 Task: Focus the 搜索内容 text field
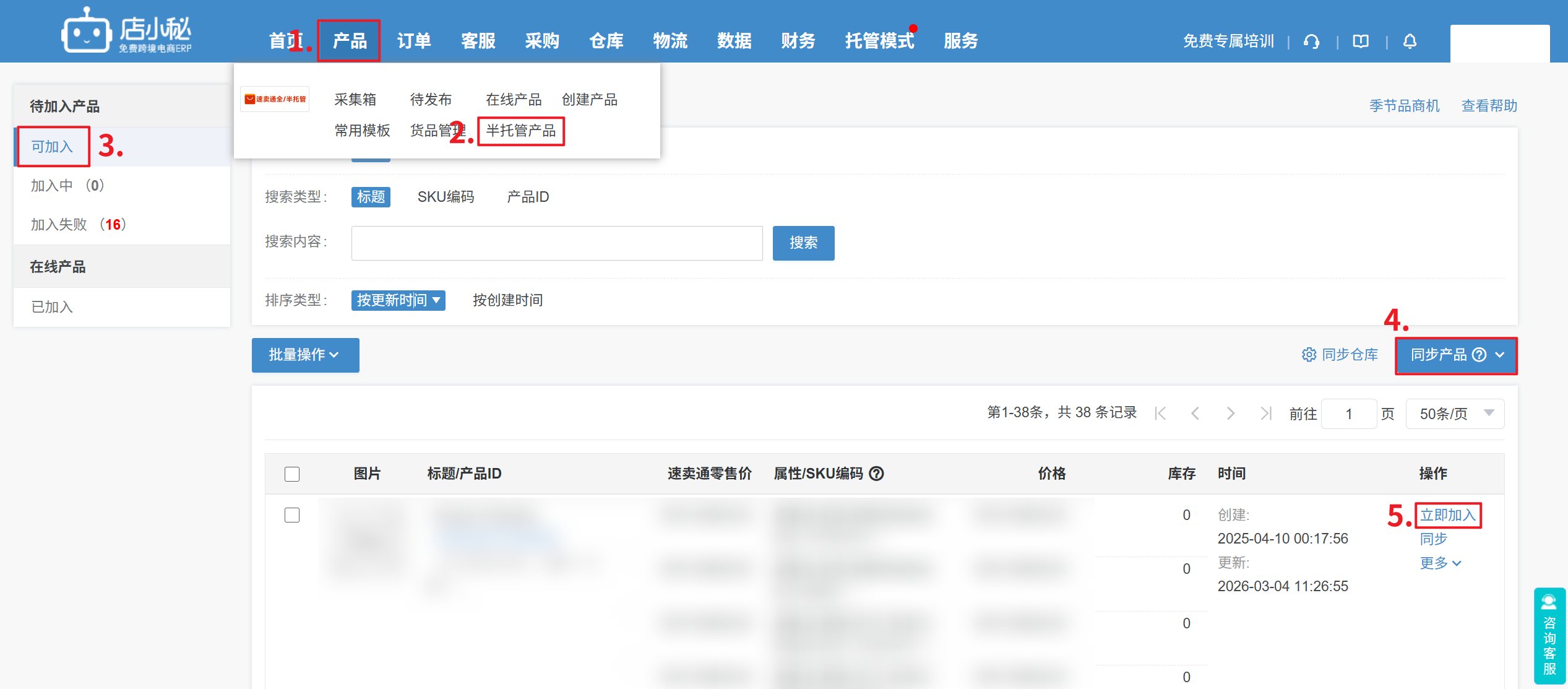point(557,243)
